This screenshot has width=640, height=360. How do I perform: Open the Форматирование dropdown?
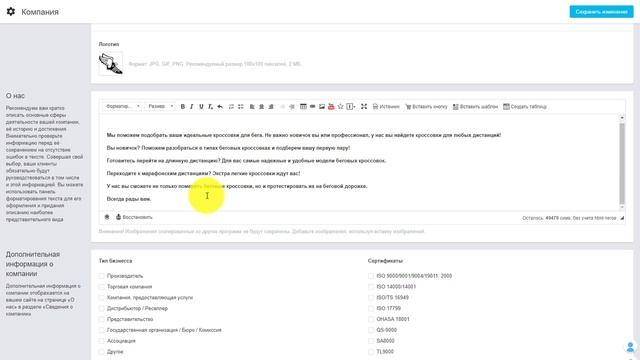(122, 107)
